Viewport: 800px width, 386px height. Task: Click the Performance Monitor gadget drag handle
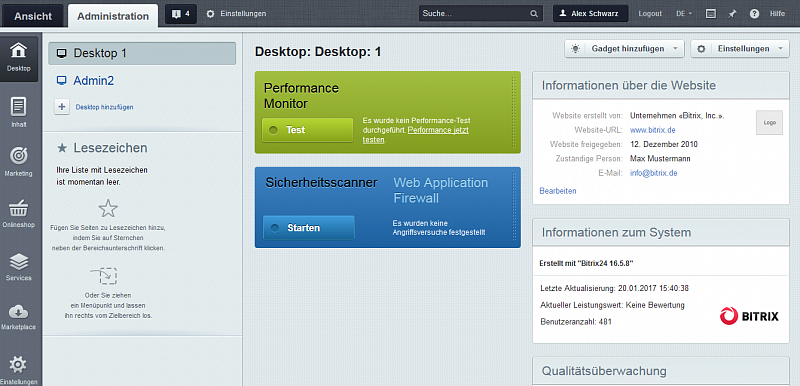point(513,112)
